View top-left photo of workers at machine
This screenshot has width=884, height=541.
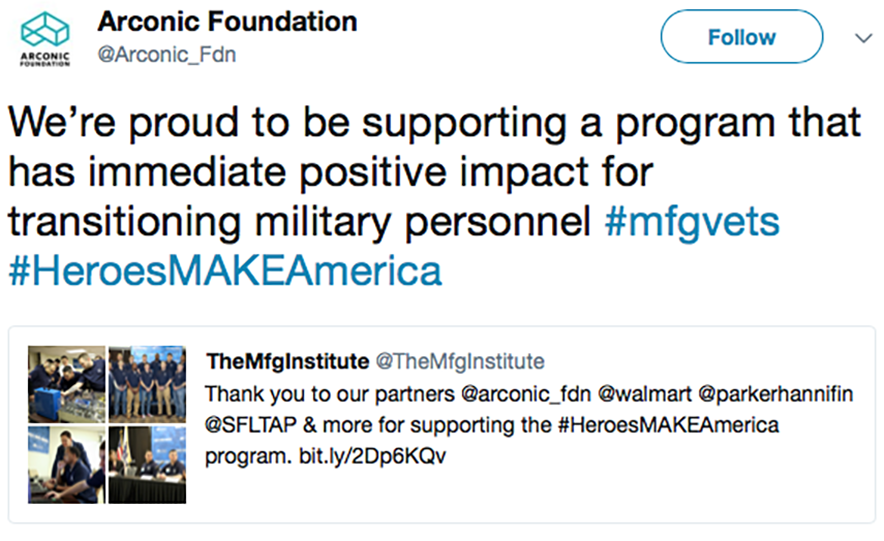pos(67,384)
